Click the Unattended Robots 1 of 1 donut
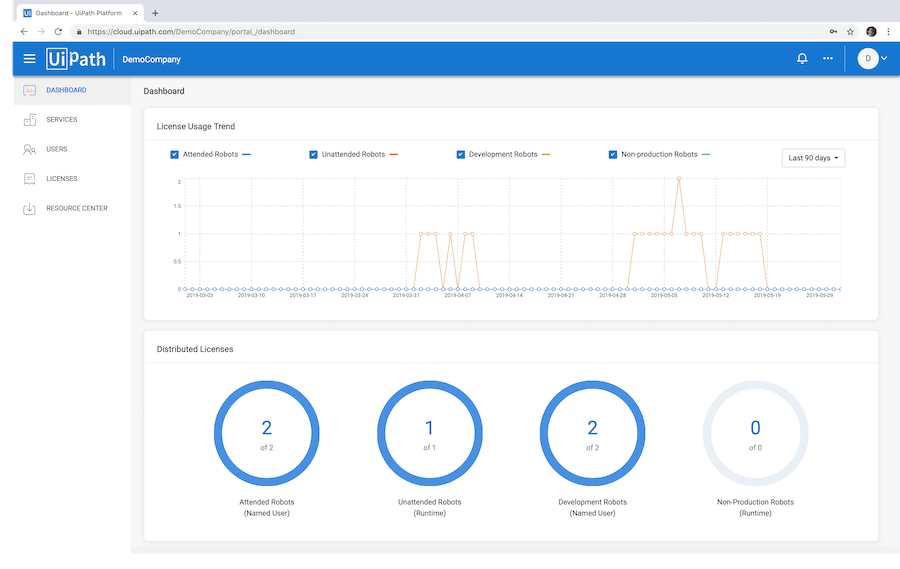900x569 pixels. tap(429, 433)
